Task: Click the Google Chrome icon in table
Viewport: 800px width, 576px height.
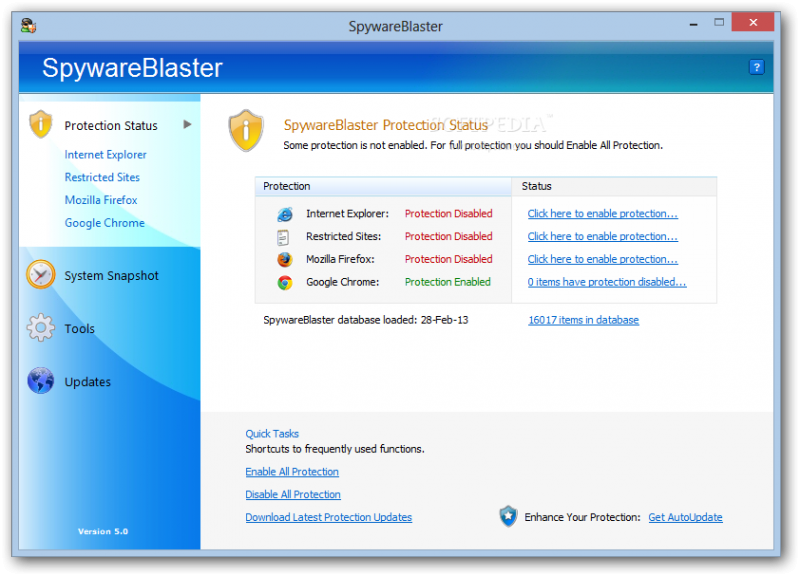Action: (285, 283)
